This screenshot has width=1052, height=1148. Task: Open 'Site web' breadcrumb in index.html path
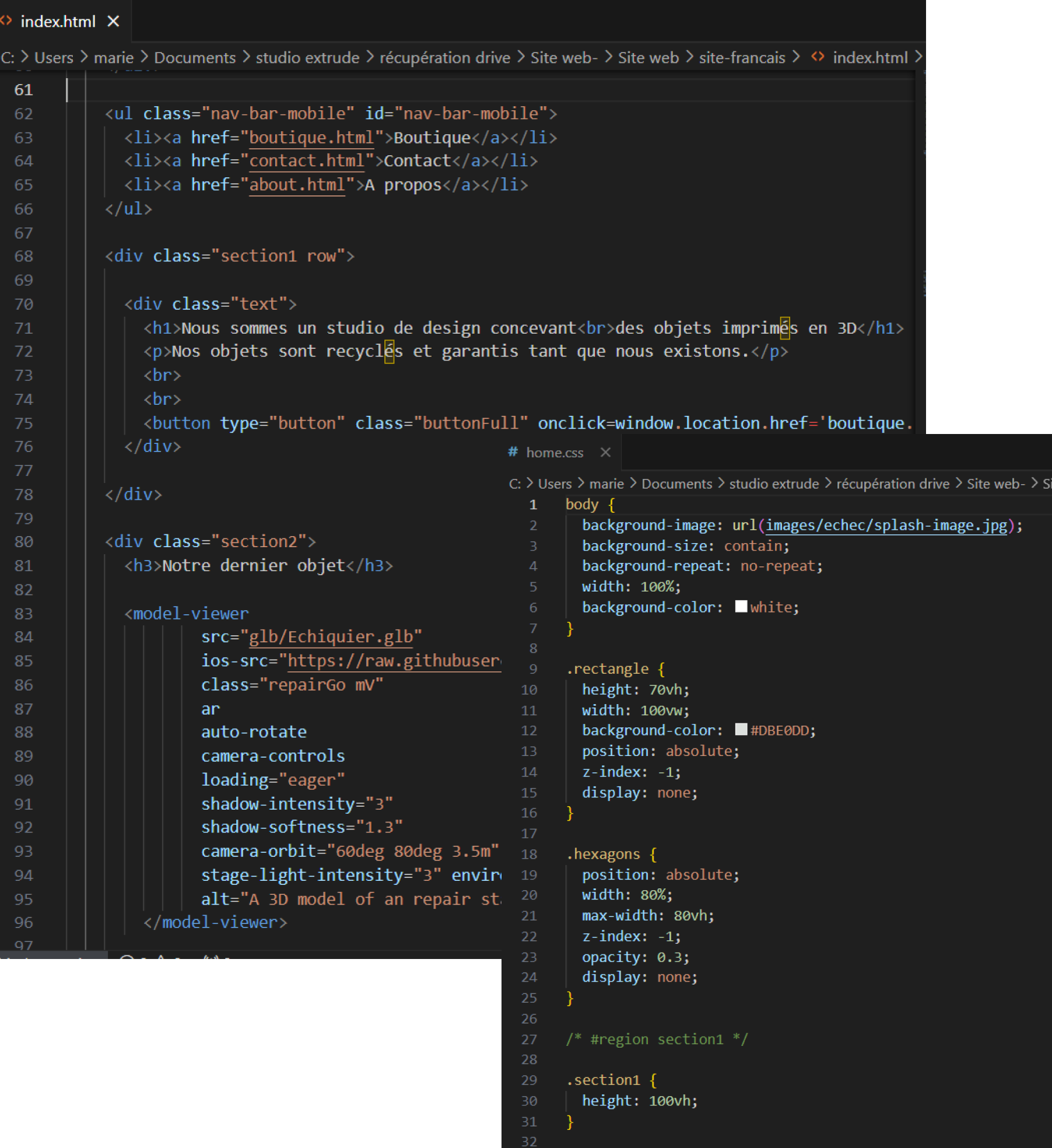point(648,58)
